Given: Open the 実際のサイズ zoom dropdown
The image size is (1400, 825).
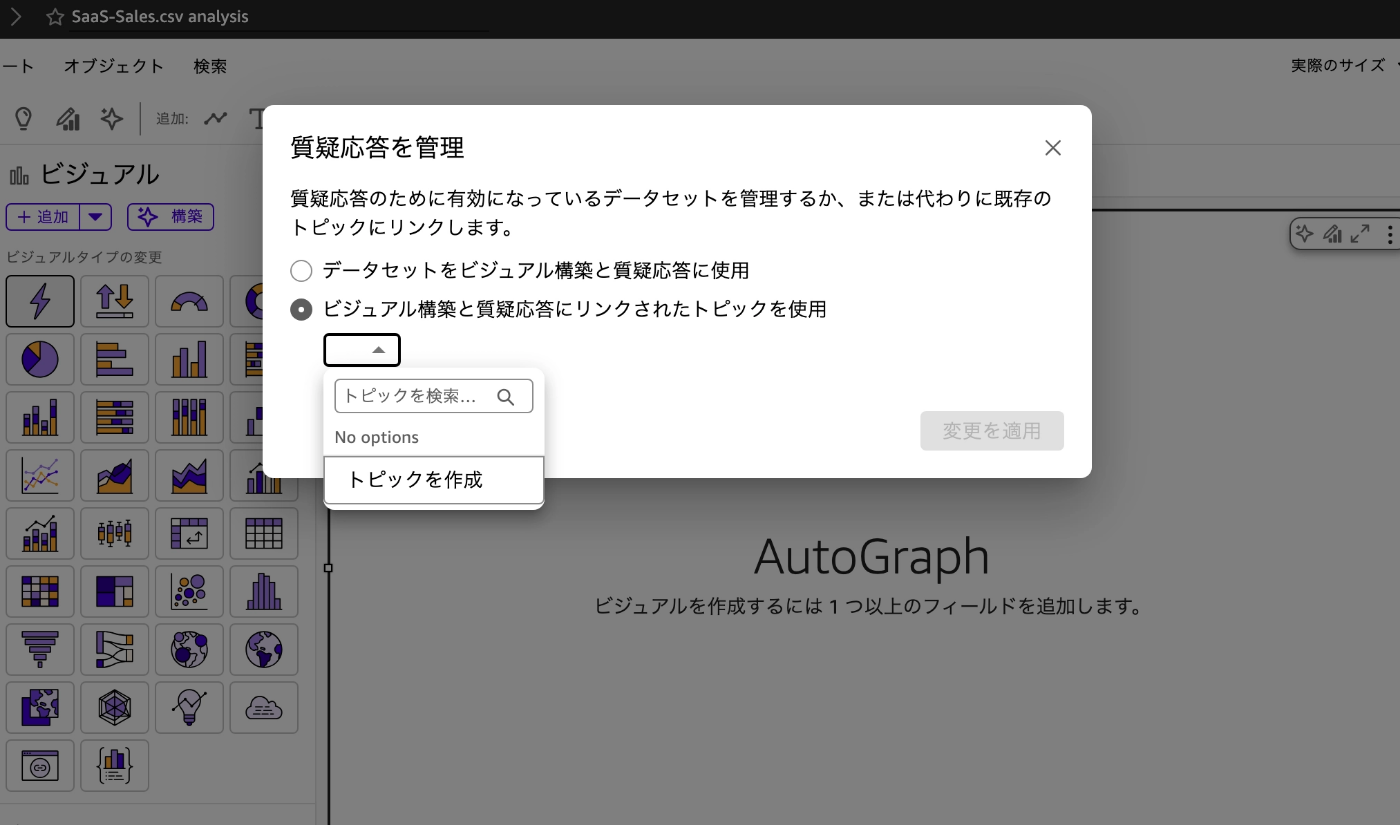Looking at the screenshot, I should coord(1343,66).
